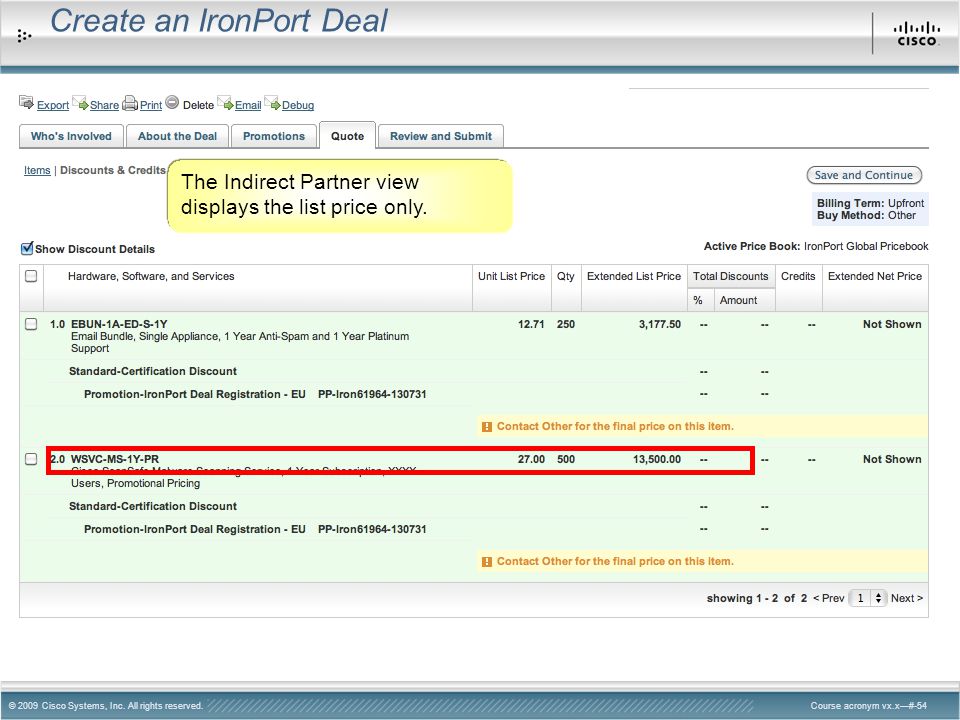960x720 pixels.
Task: Click the Billing Term: Upfront text
Action: tap(871, 203)
